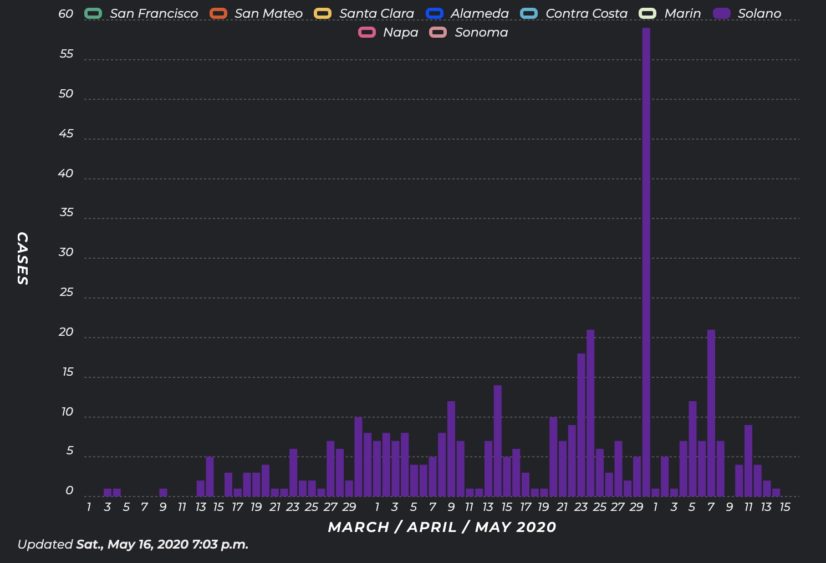Select the April 14 bar at 14 cases

pyautogui.click(x=497, y=441)
